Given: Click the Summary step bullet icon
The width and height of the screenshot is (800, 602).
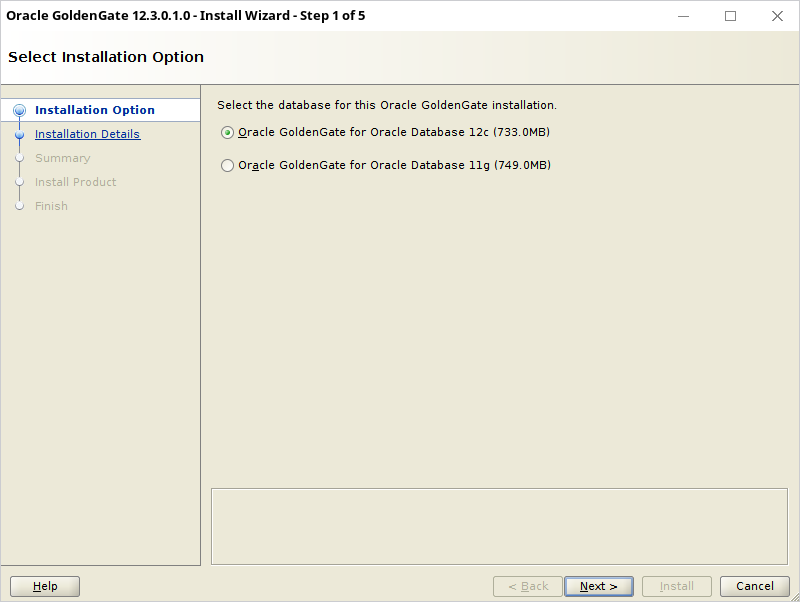Looking at the screenshot, I should [19, 158].
